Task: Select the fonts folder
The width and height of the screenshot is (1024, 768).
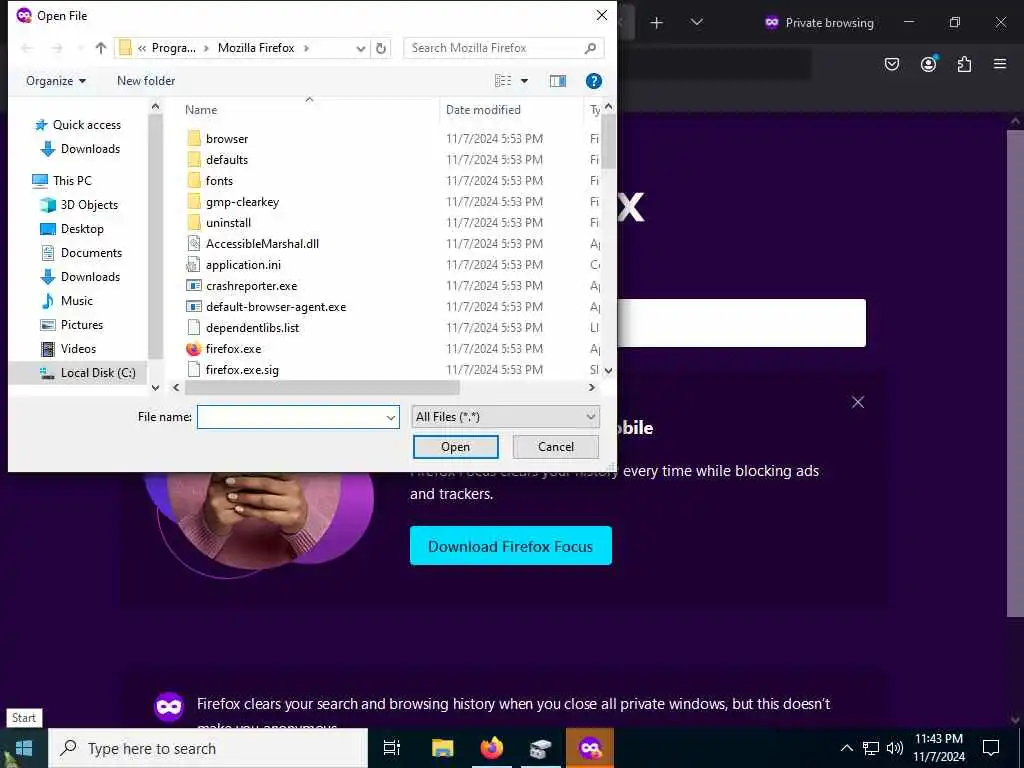Action: (x=219, y=180)
